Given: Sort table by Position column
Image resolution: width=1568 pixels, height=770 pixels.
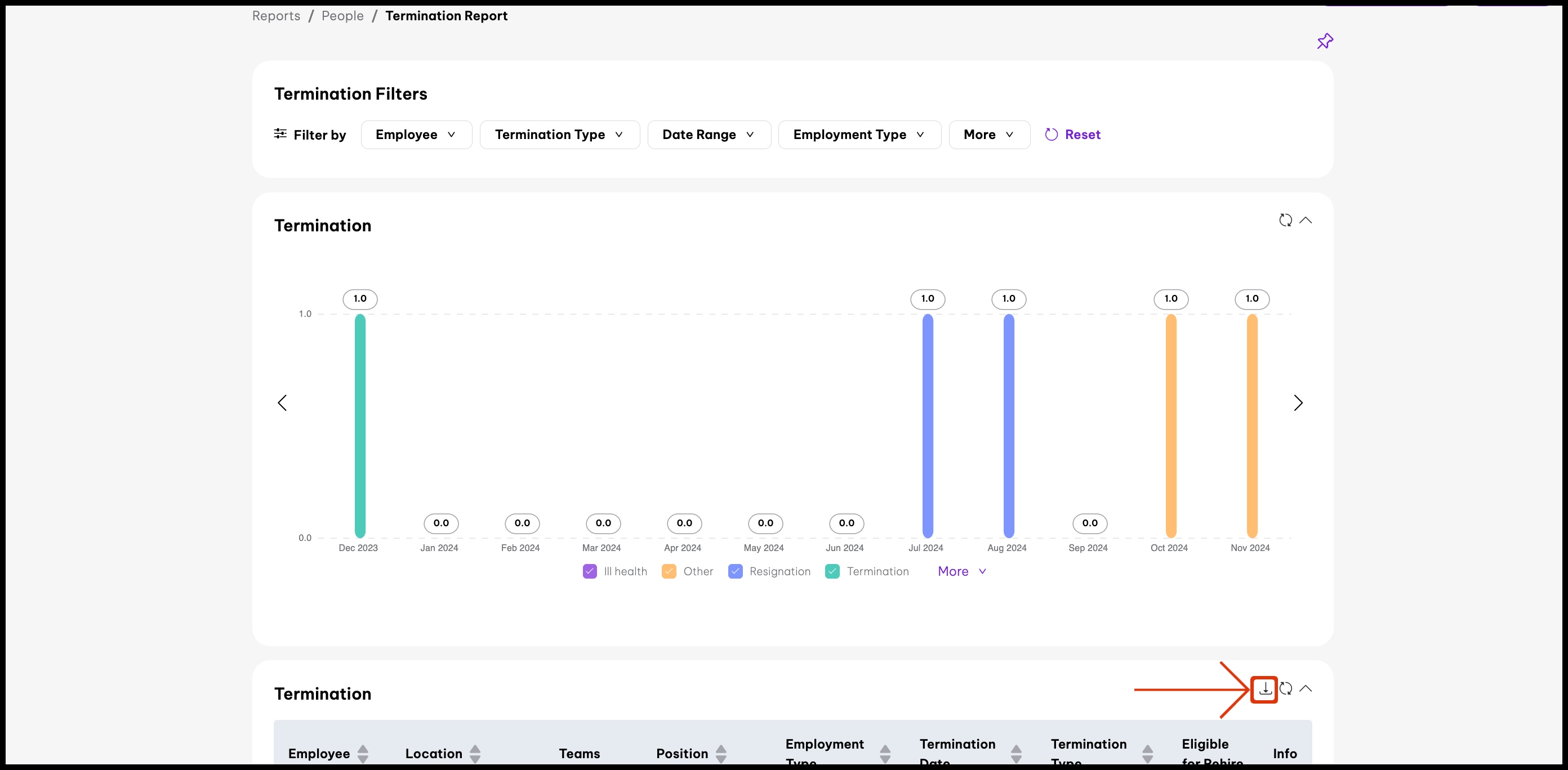Looking at the screenshot, I should tap(721, 754).
